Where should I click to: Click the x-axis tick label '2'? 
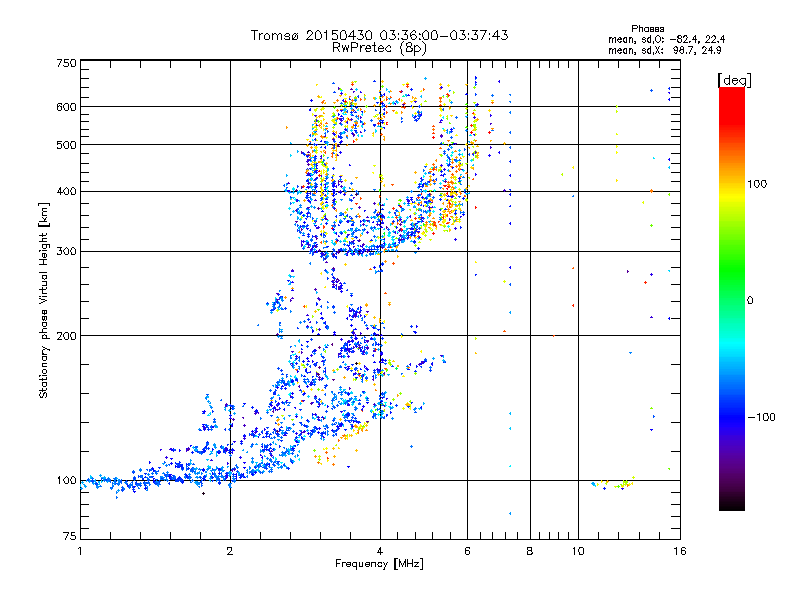tap(230, 551)
